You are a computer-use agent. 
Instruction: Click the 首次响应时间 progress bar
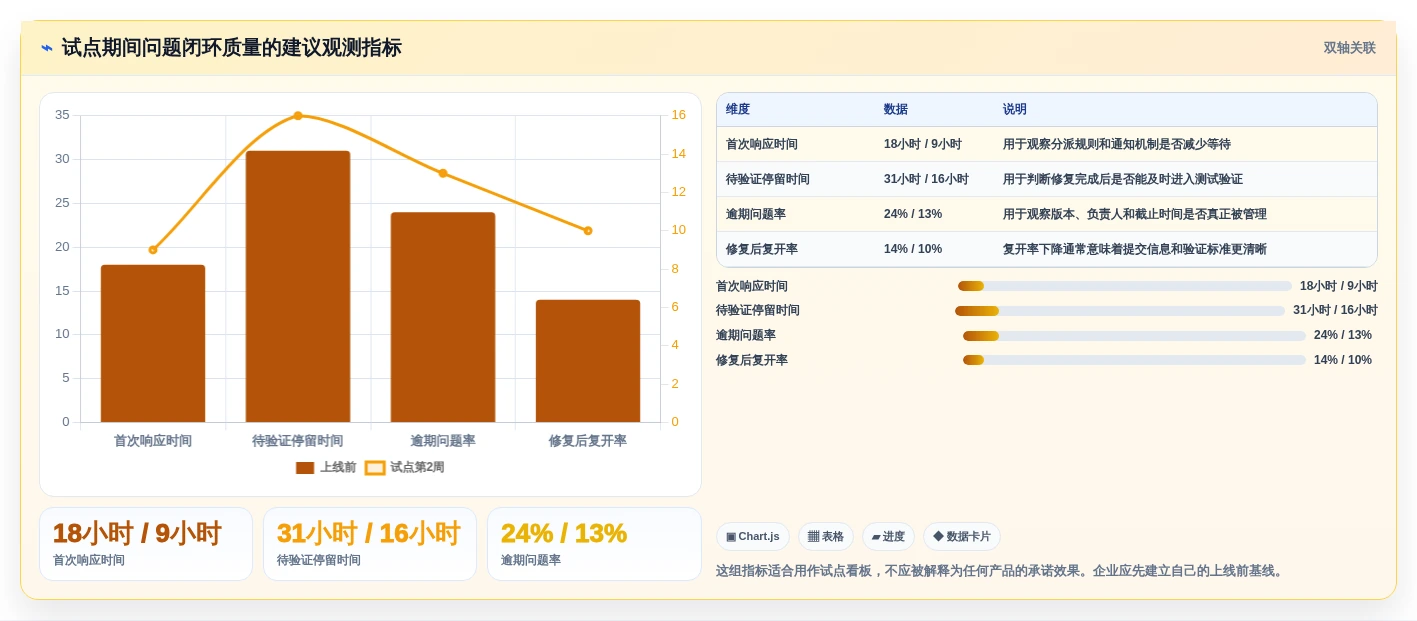[1125, 286]
